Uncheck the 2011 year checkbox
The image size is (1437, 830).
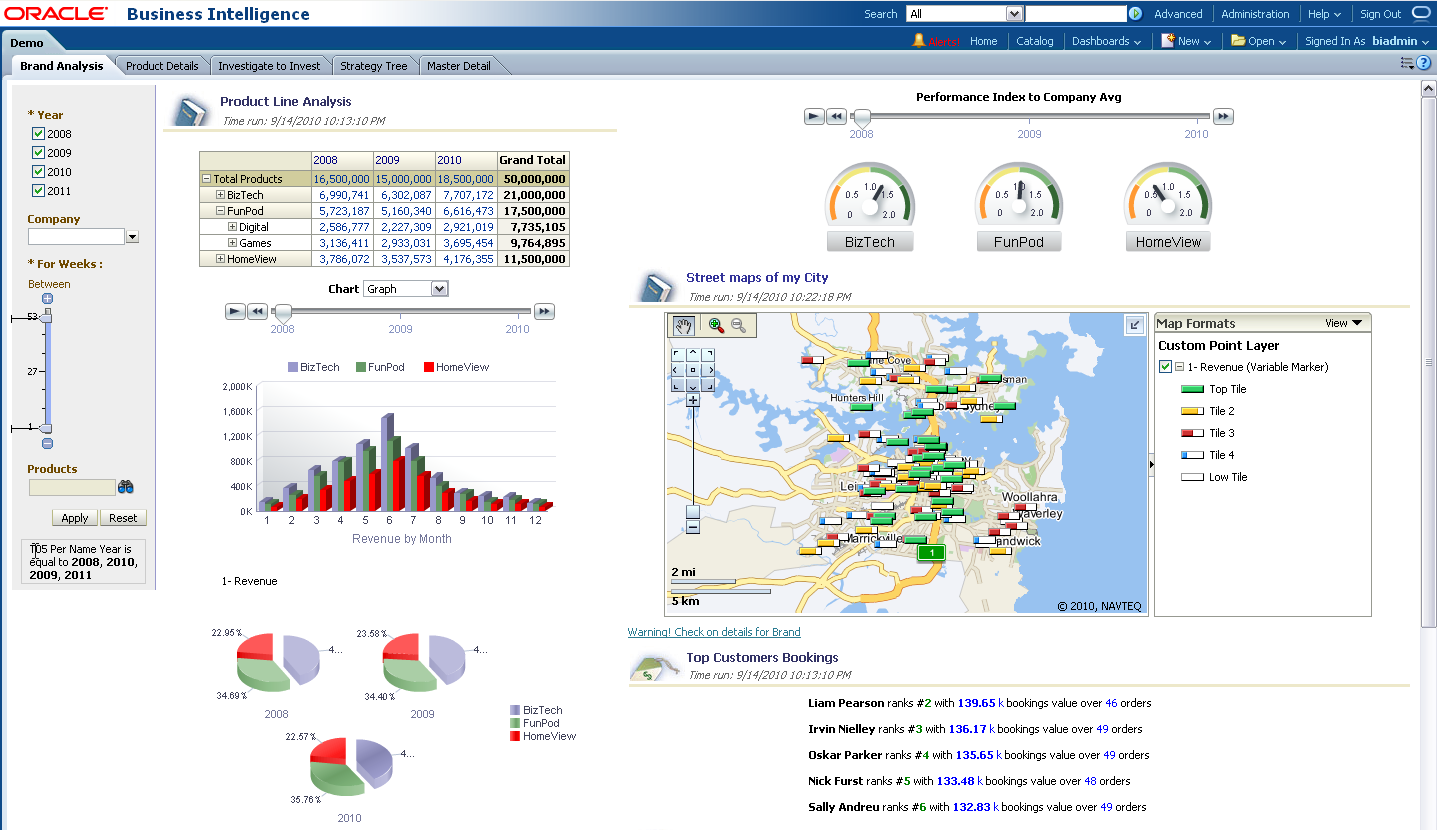pyautogui.click(x=38, y=191)
